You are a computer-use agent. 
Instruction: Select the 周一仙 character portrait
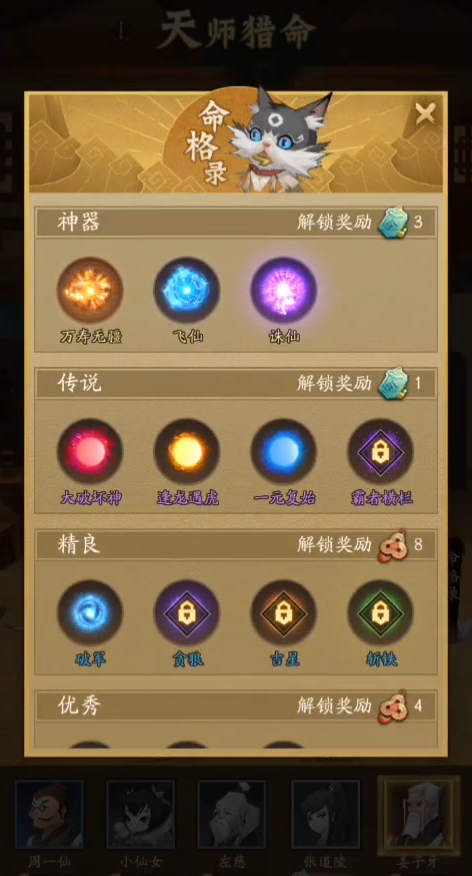coord(49,815)
